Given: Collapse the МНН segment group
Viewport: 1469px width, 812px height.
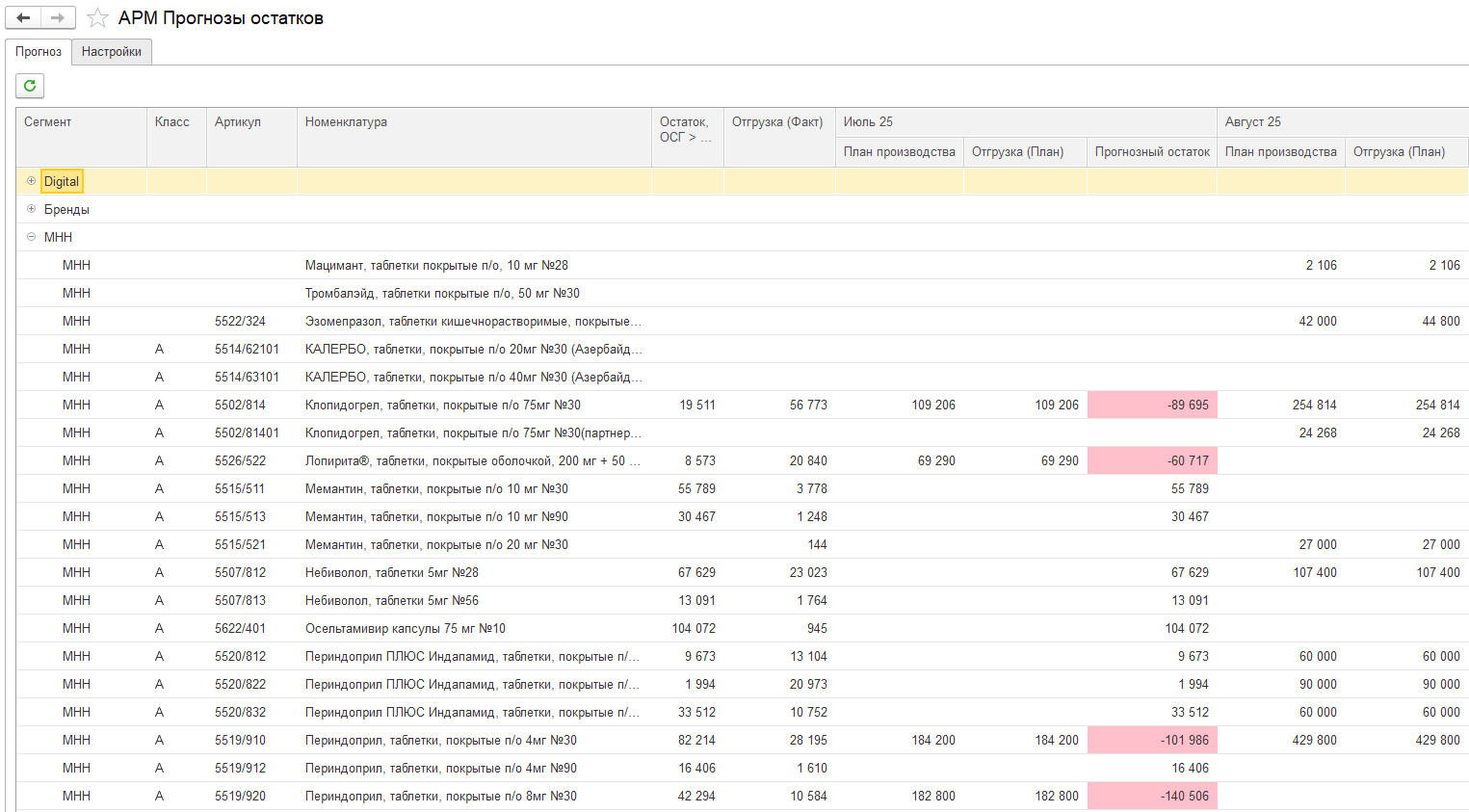Looking at the screenshot, I should [31, 237].
